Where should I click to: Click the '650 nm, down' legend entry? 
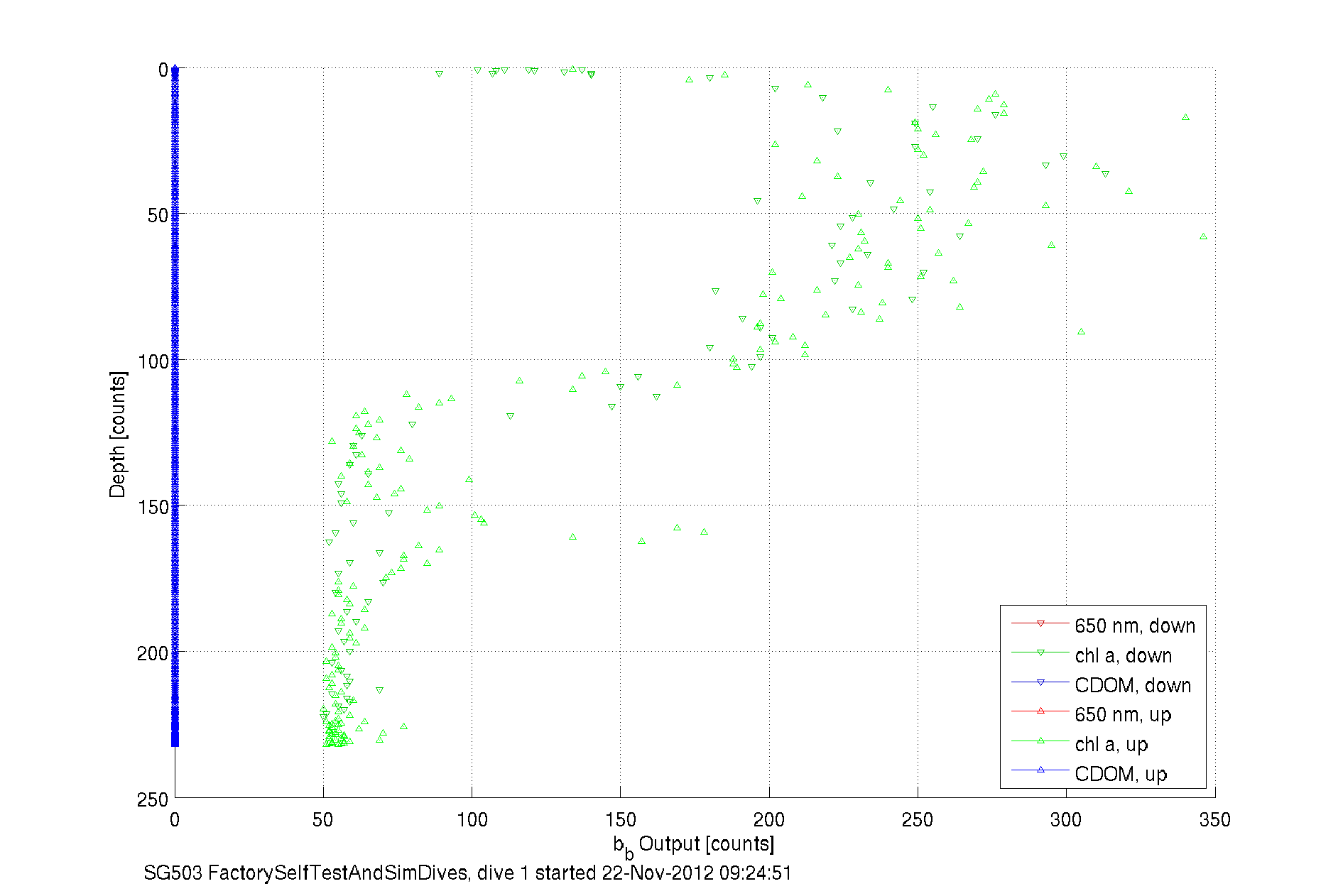coord(1103,625)
